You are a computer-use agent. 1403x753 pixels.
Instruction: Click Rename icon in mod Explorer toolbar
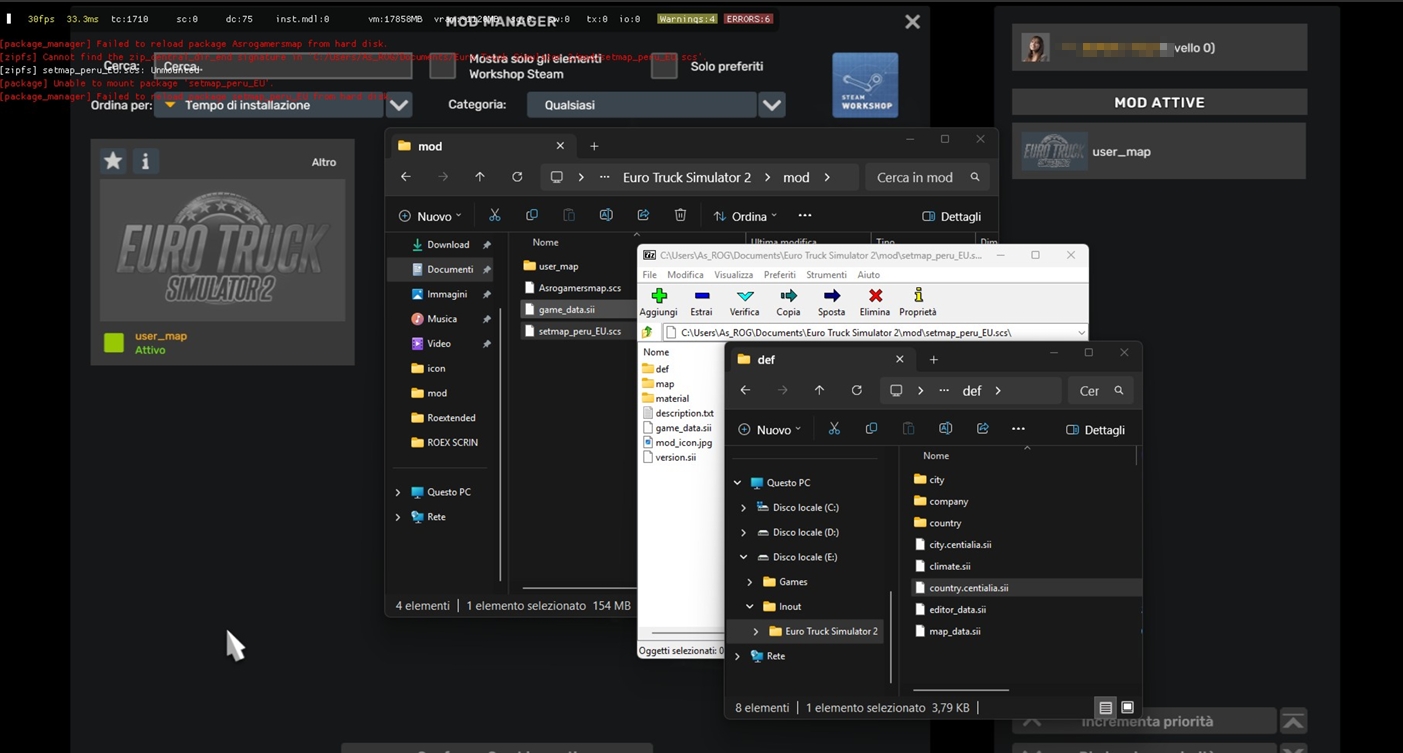click(x=606, y=216)
